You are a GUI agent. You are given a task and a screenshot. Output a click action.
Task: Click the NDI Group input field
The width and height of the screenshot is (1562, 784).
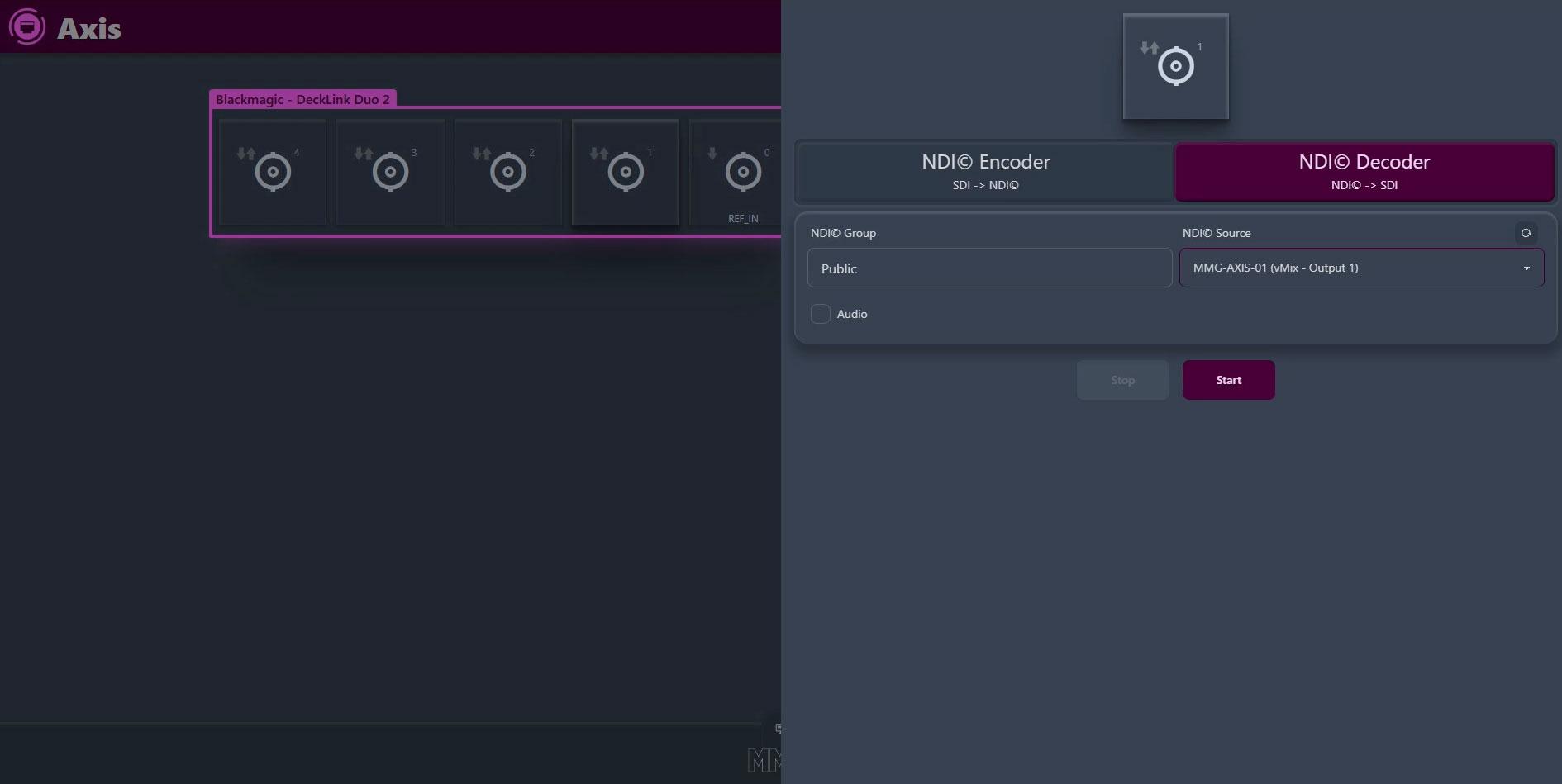coord(989,268)
